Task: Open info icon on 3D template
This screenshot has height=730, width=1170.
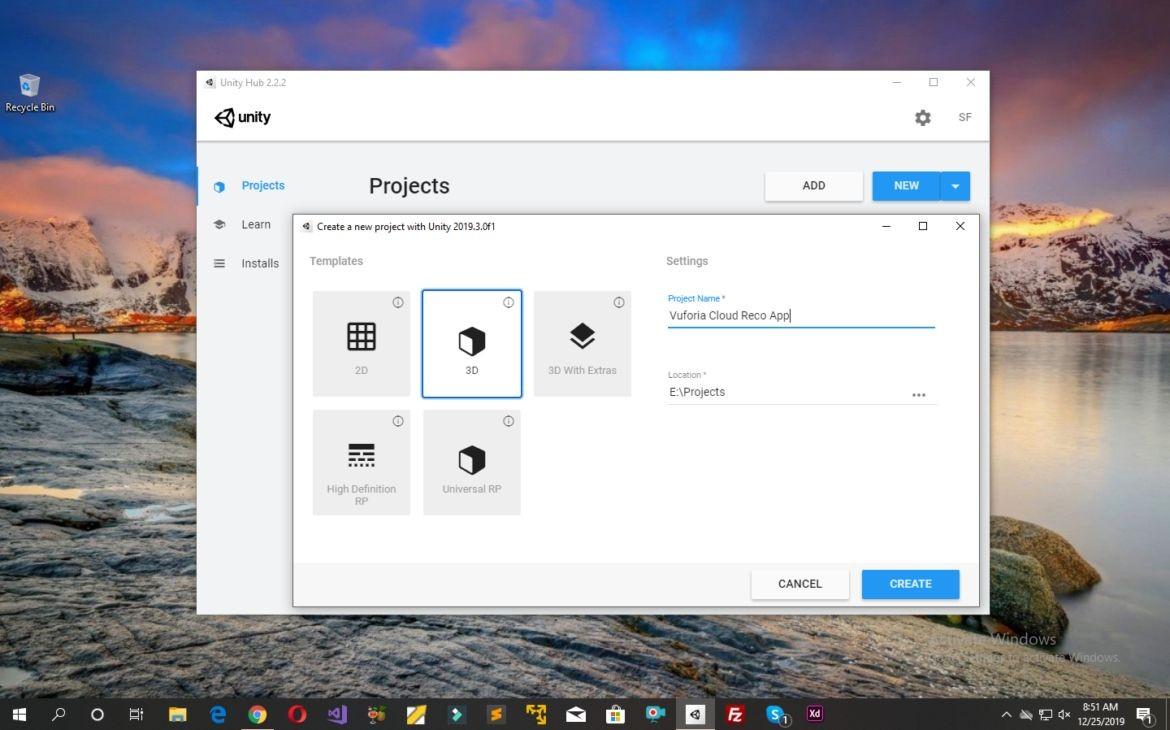Action: click(x=508, y=302)
